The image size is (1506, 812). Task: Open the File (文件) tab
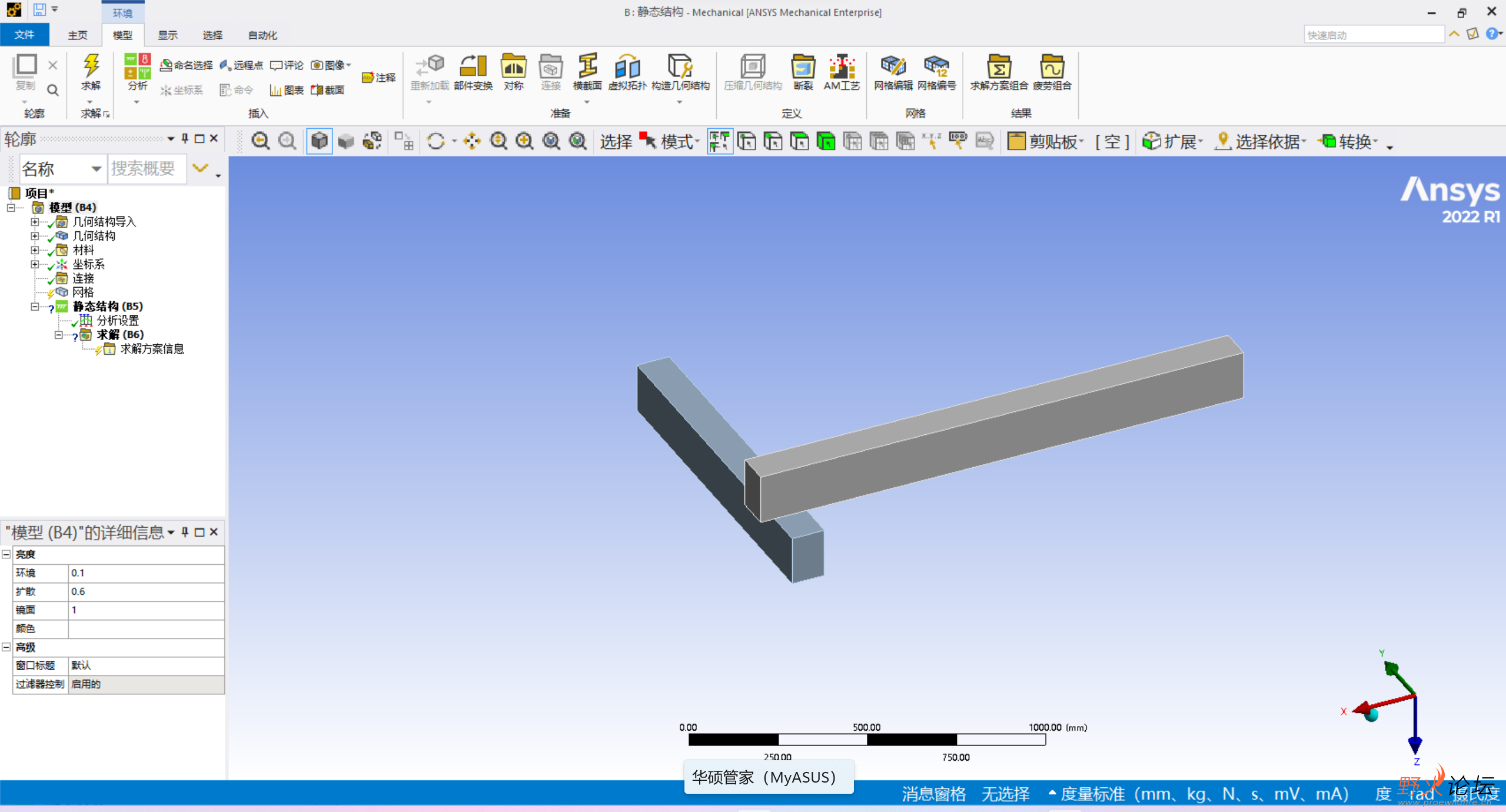pos(24,35)
